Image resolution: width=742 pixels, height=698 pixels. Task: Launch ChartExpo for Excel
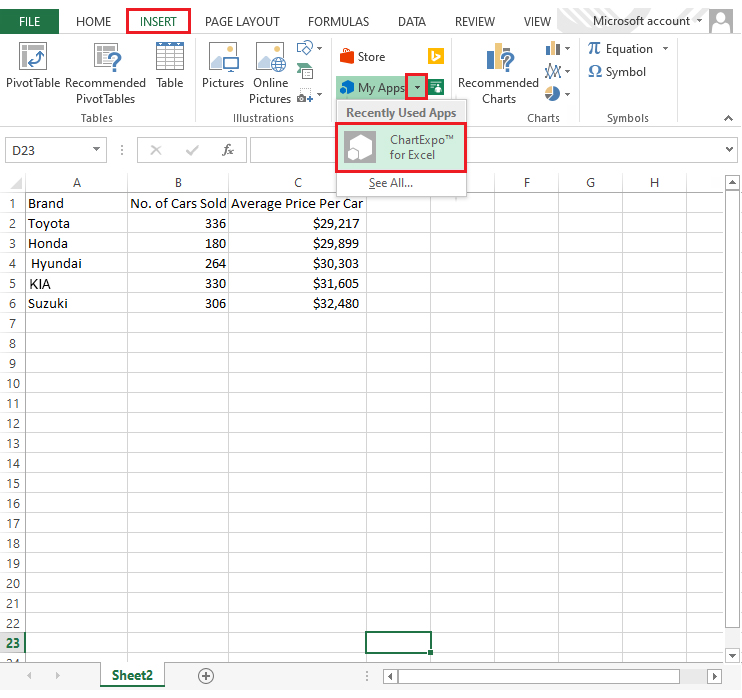(x=401, y=147)
